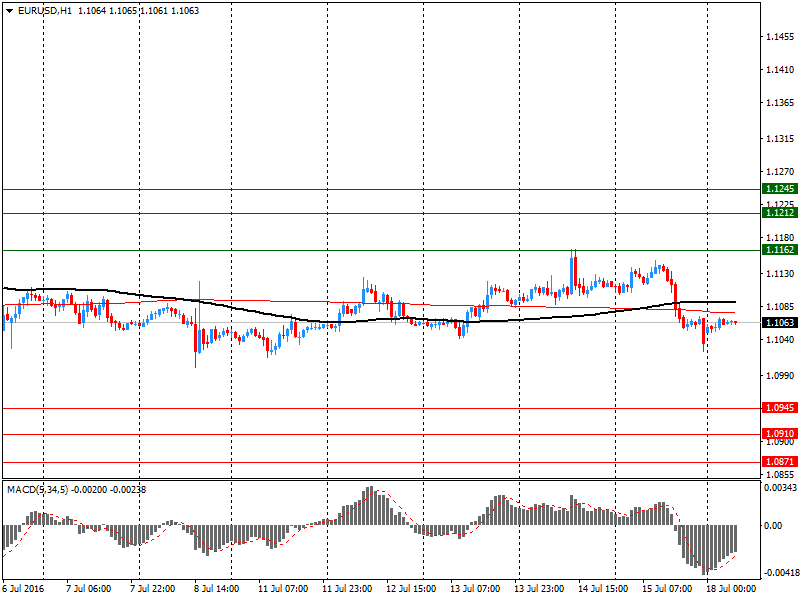Click the 6 Jul 2016 time axis label
This screenshot has height=600, width=800.
click(23, 589)
